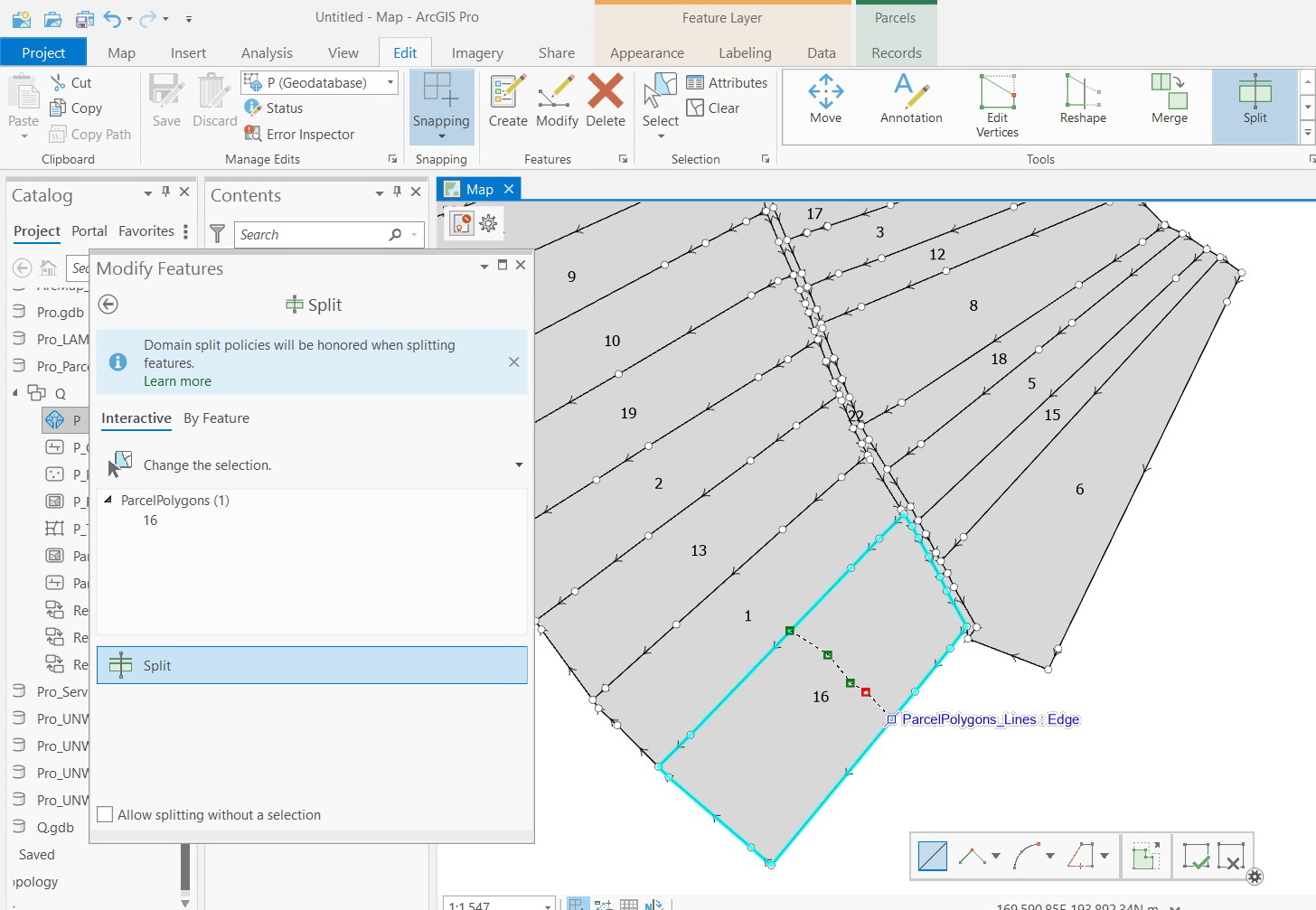Select the Merge tool

pyautogui.click(x=1170, y=99)
